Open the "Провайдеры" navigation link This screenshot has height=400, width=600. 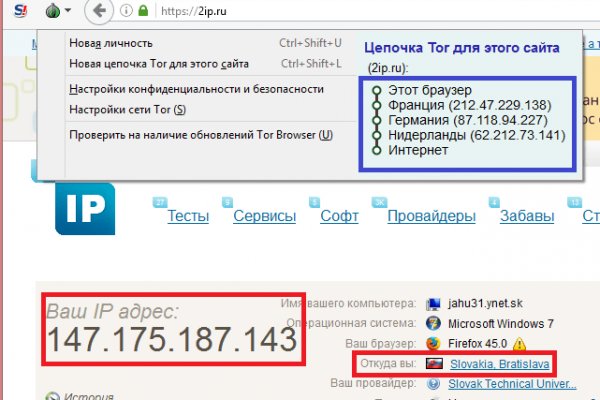[430, 217]
